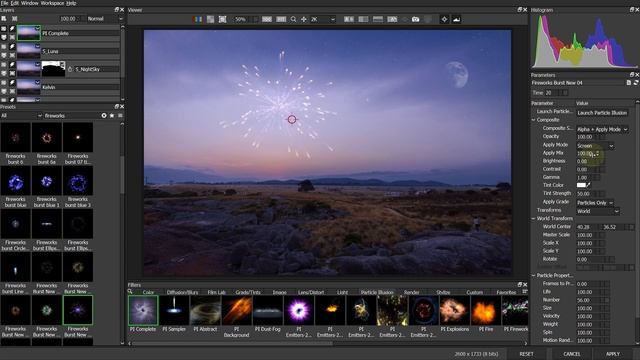Open the layer blend mode Normal dropdown
The width and height of the screenshot is (640, 360).
(104, 19)
